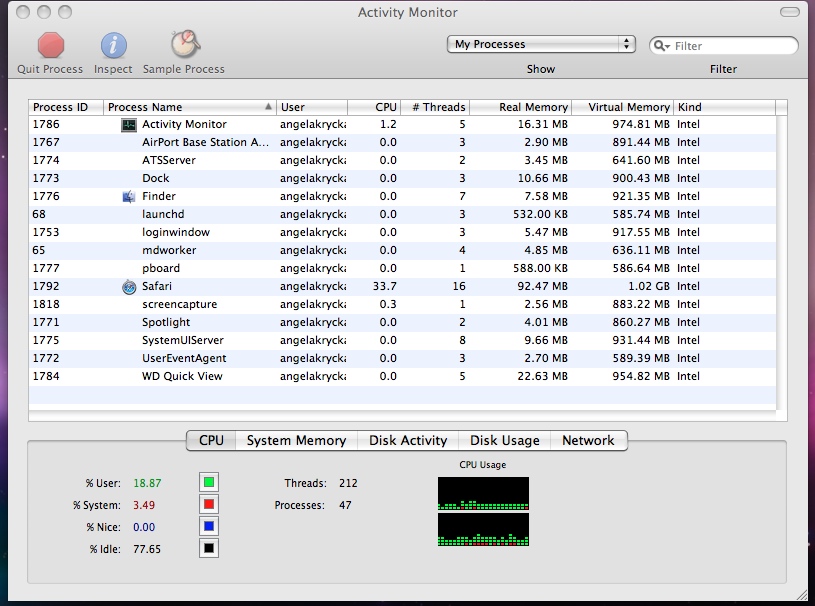Select the Activity Monitor process icon
Screen dimensions: 815x606
coord(128,125)
